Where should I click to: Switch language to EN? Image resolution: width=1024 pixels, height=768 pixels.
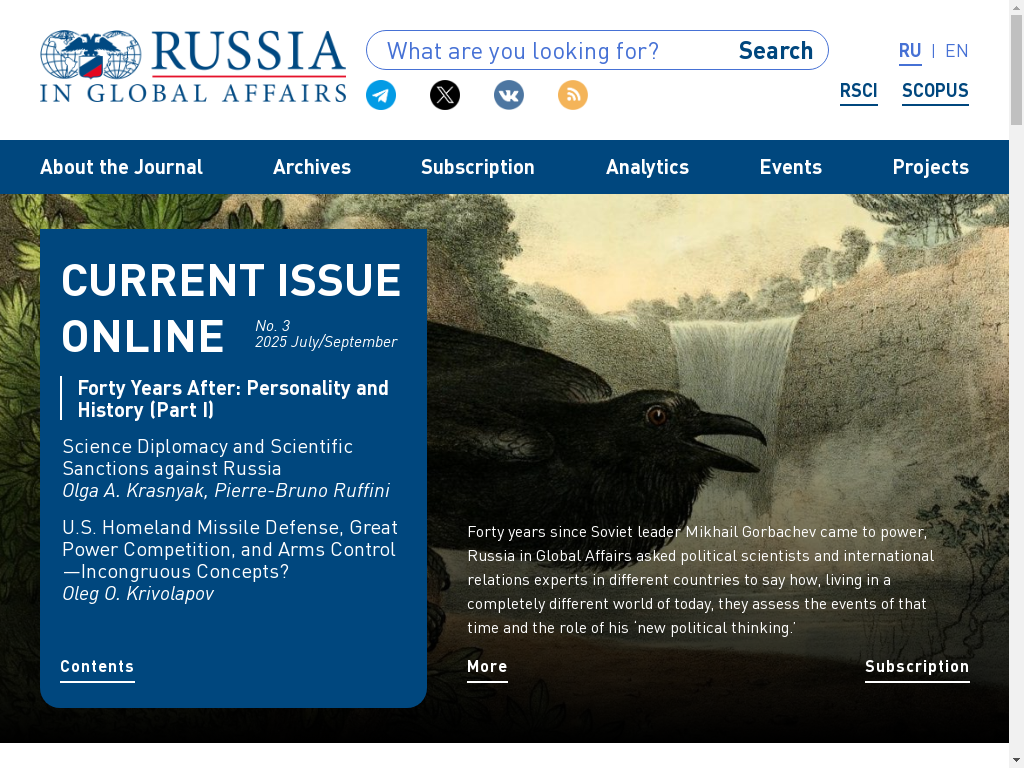(x=957, y=51)
